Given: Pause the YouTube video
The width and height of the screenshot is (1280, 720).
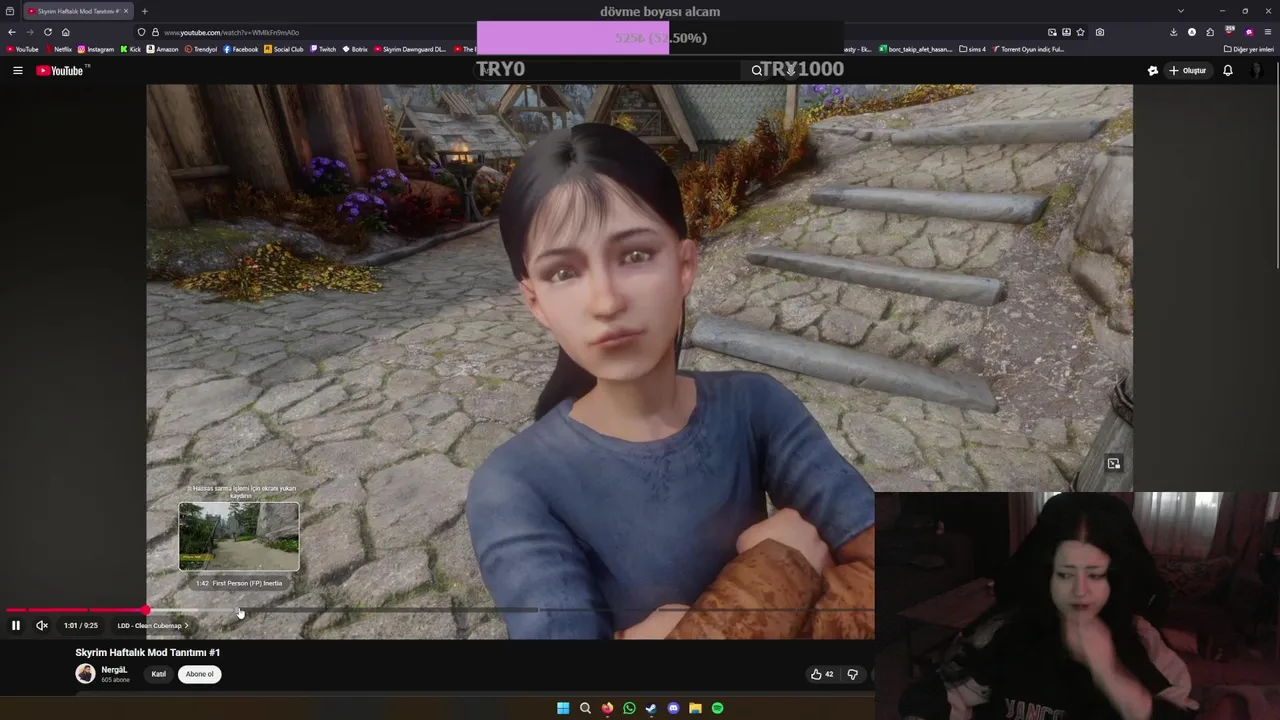Looking at the screenshot, I should [x=16, y=625].
